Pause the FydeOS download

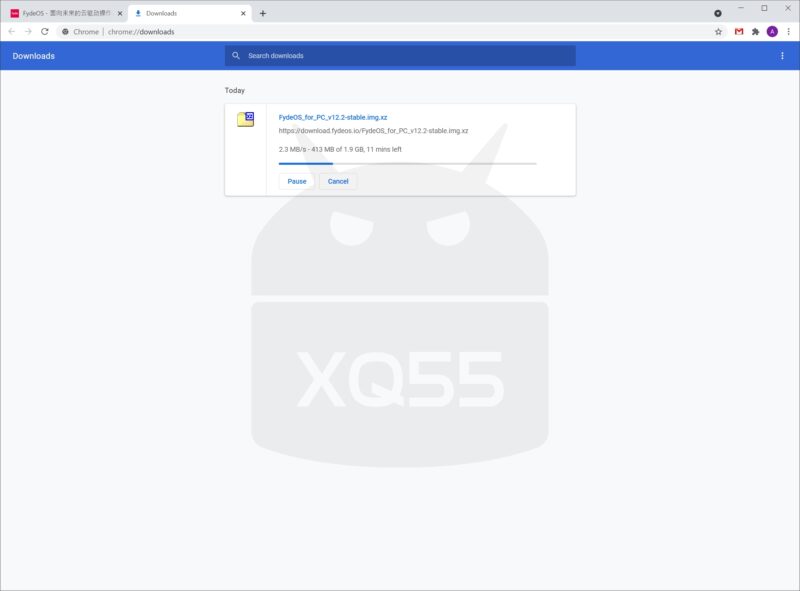pos(297,181)
